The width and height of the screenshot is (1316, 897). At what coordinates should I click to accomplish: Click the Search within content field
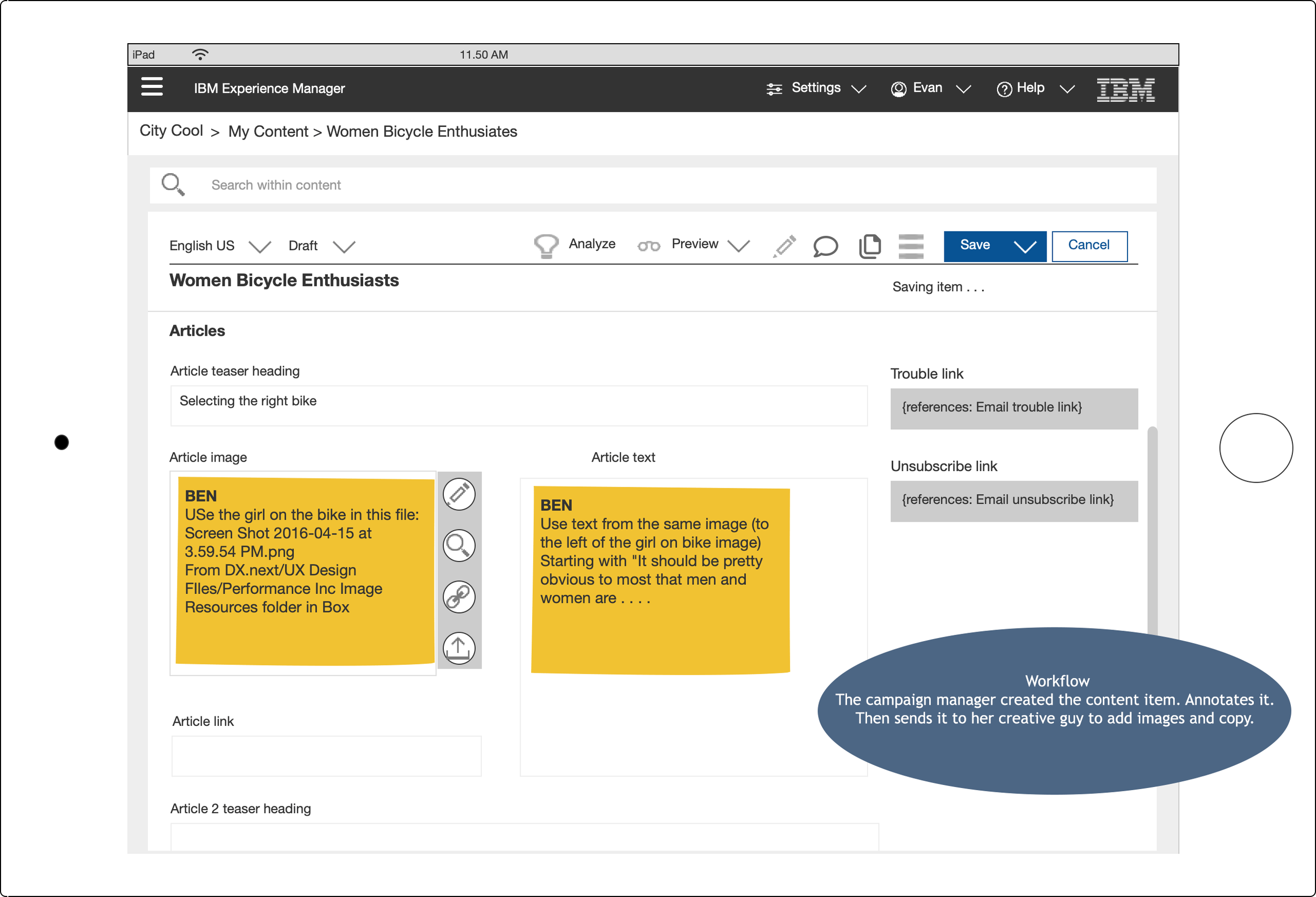[653, 185]
